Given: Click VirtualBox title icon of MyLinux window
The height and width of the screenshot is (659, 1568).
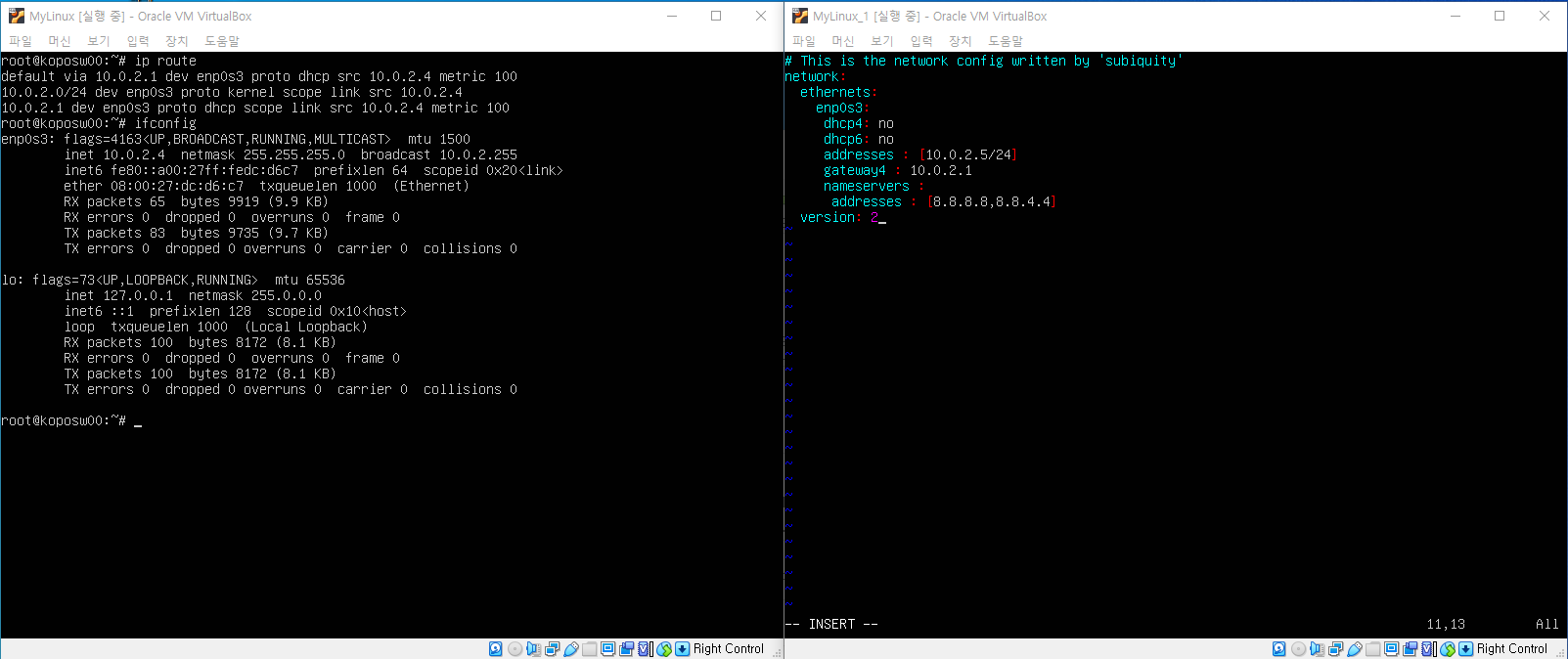Looking at the screenshot, I should pyautogui.click(x=16, y=16).
